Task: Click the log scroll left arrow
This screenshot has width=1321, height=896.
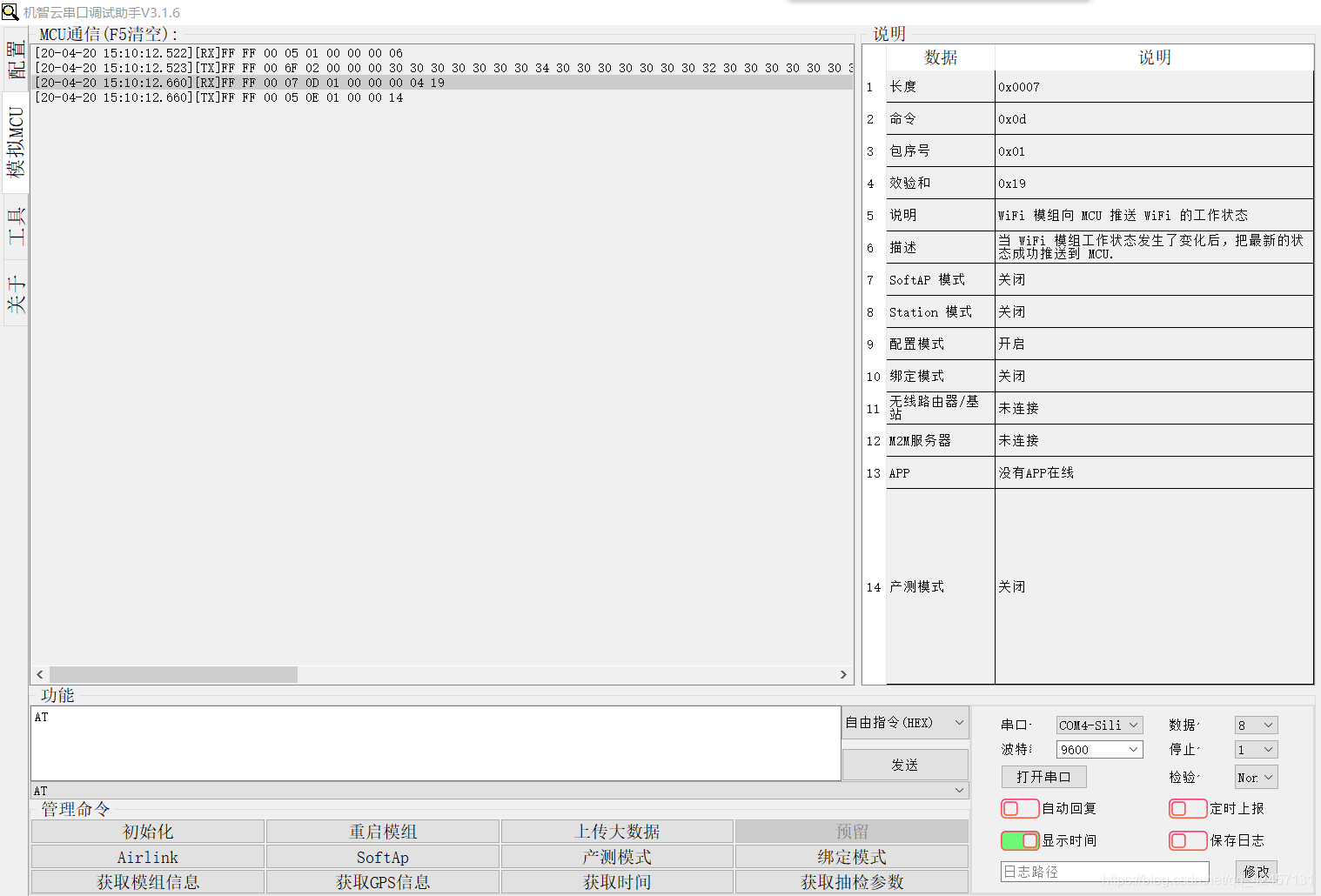Action: 40,674
